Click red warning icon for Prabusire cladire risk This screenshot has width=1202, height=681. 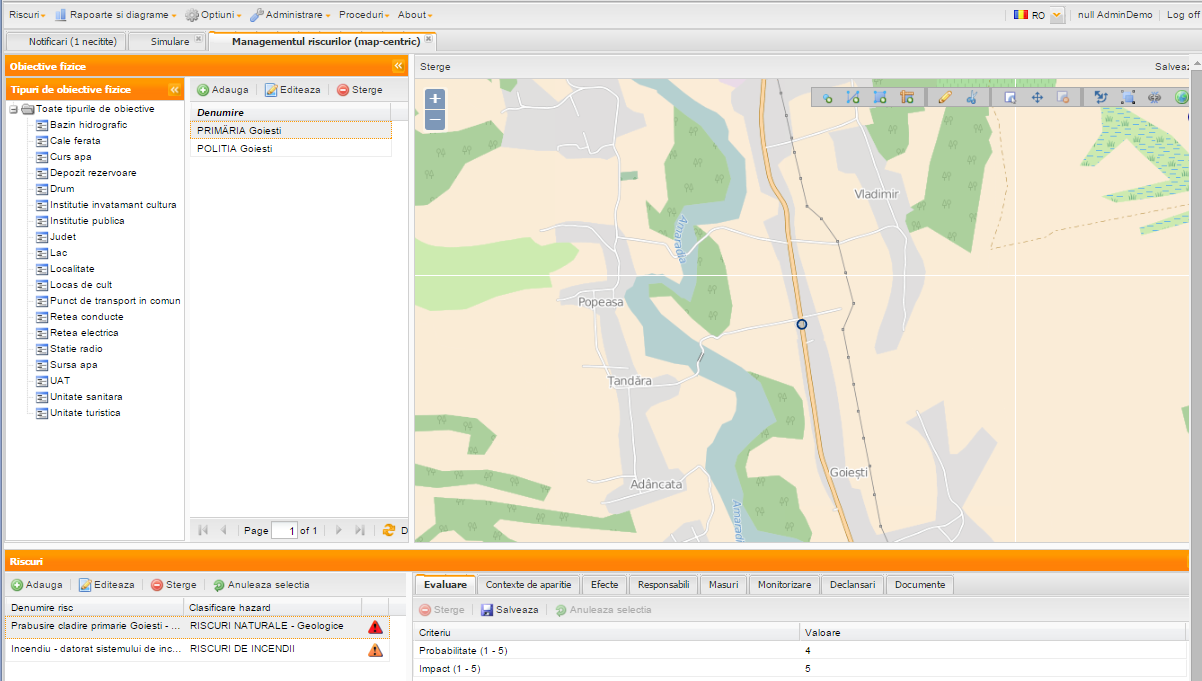click(x=375, y=627)
